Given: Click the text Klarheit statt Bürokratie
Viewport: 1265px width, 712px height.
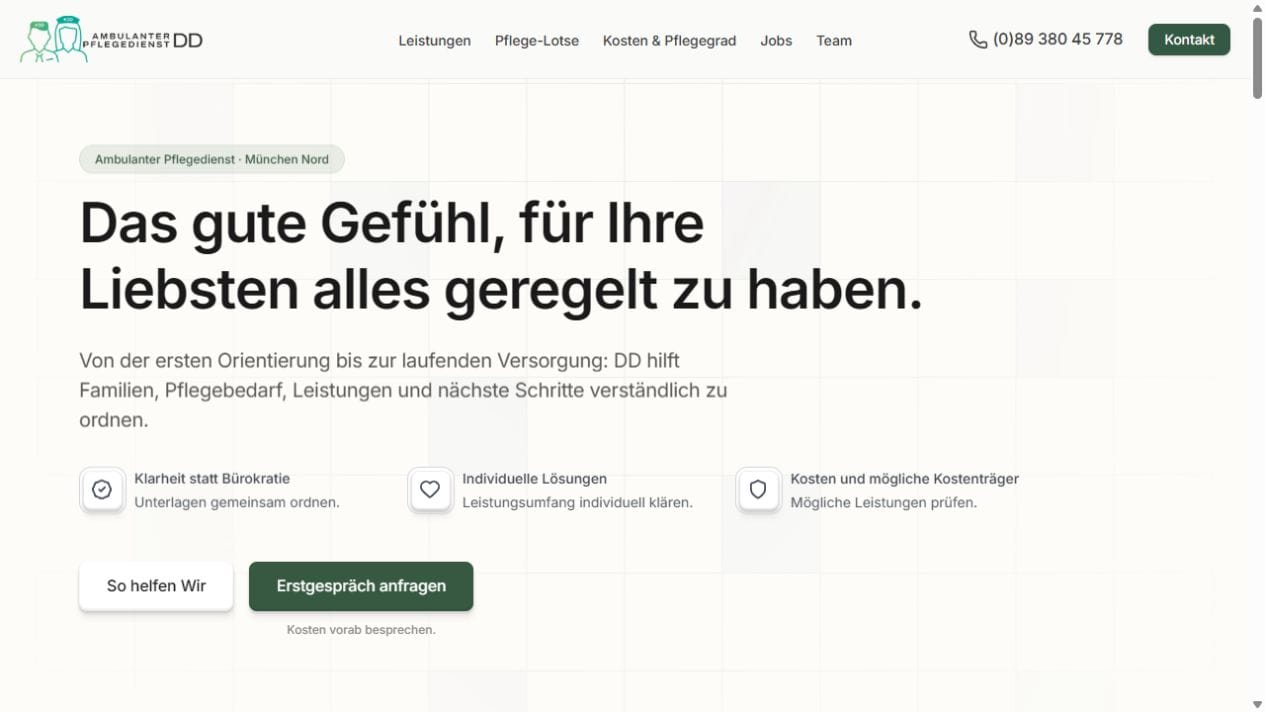Looking at the screenshot, I should click(x=212, y=479).
